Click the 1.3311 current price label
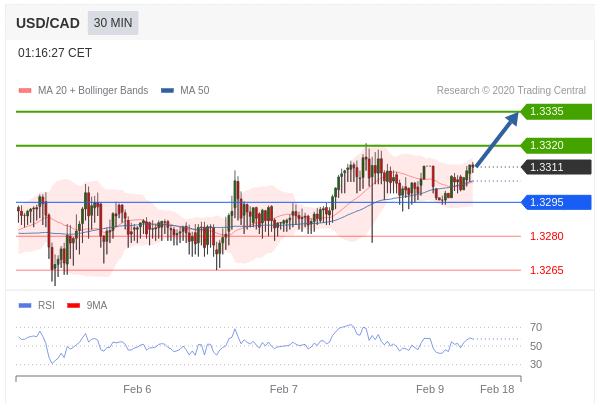The height and width of the screenshot is (409, 600). (x=556, y=167)
